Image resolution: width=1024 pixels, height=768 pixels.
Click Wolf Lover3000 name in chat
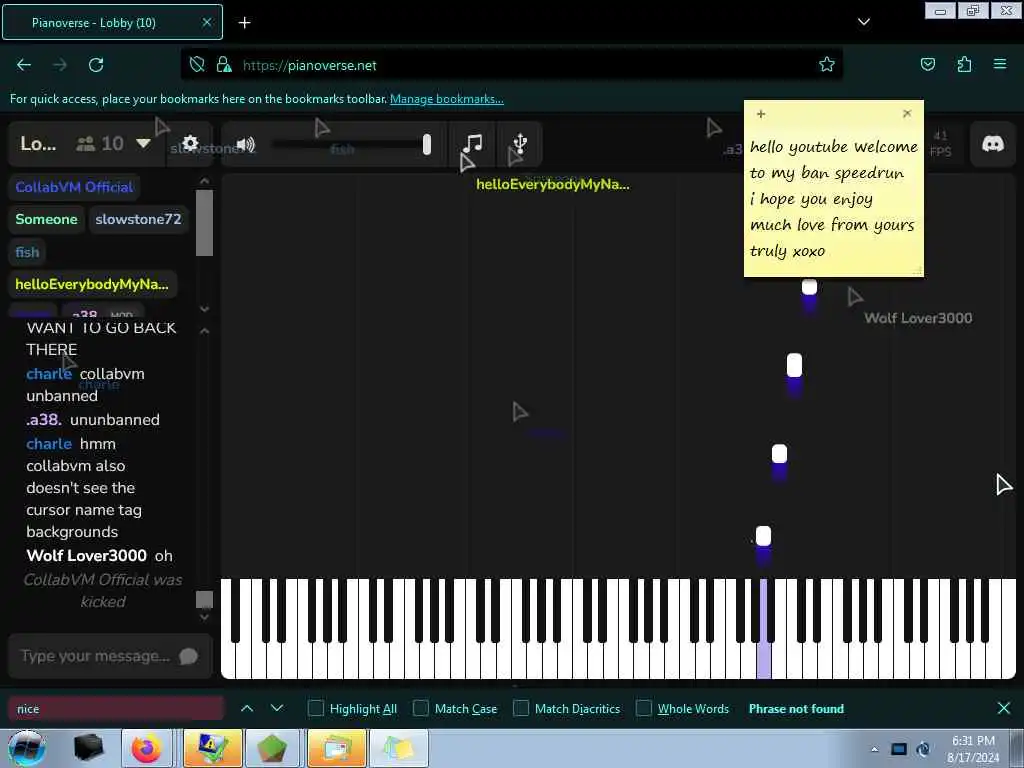pyautogui.click(x=86, y=556)
